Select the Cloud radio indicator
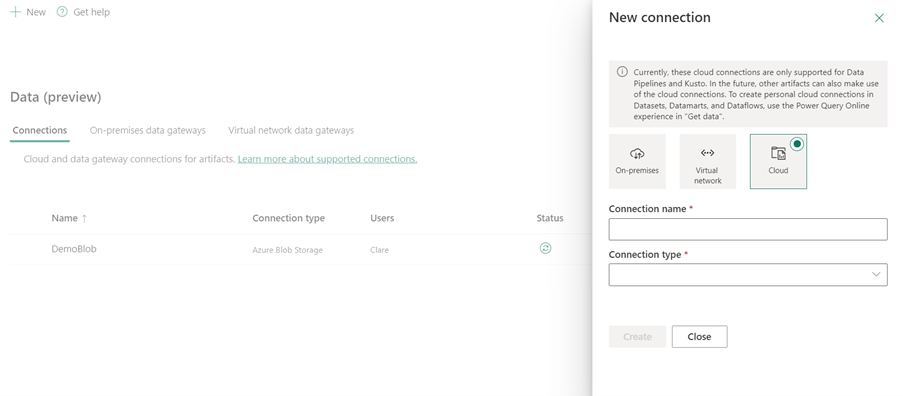Screen dimensions: 903x396 point(797,144)
